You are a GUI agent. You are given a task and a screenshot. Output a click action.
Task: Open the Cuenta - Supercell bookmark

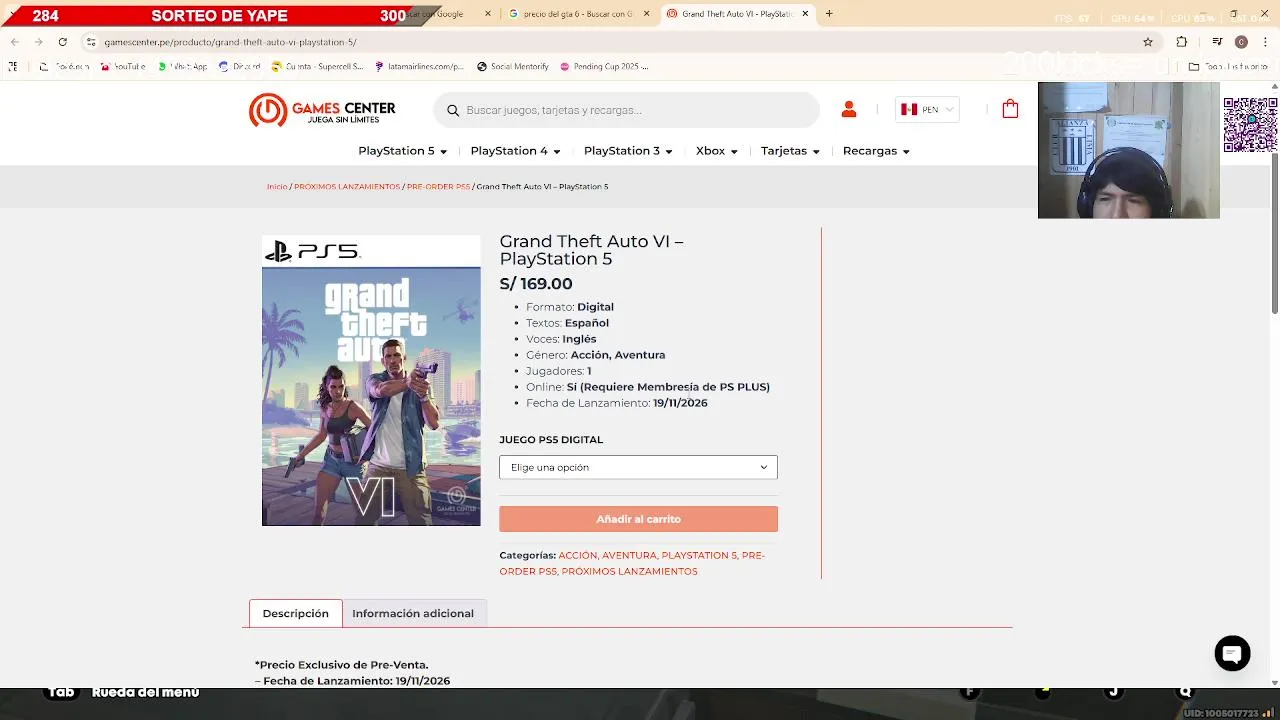coord(317,66)
